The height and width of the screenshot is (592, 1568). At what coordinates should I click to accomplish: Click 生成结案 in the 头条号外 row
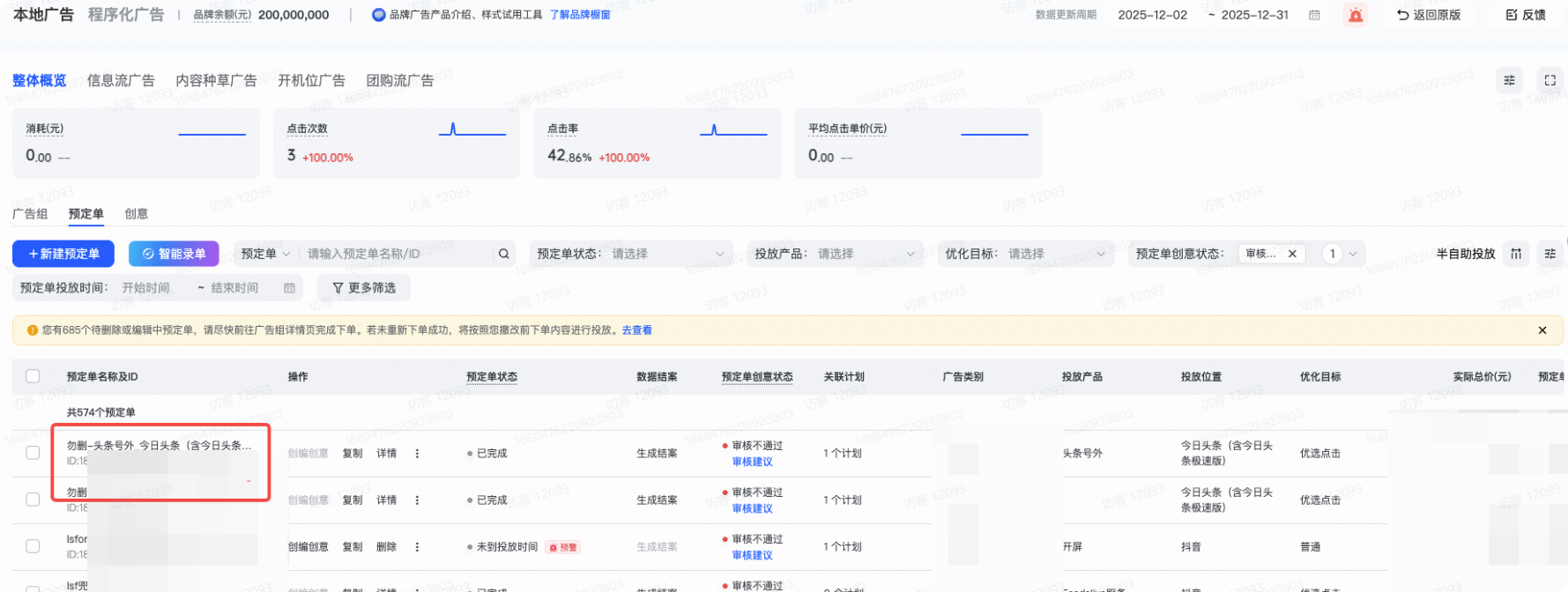click(658, 454)
